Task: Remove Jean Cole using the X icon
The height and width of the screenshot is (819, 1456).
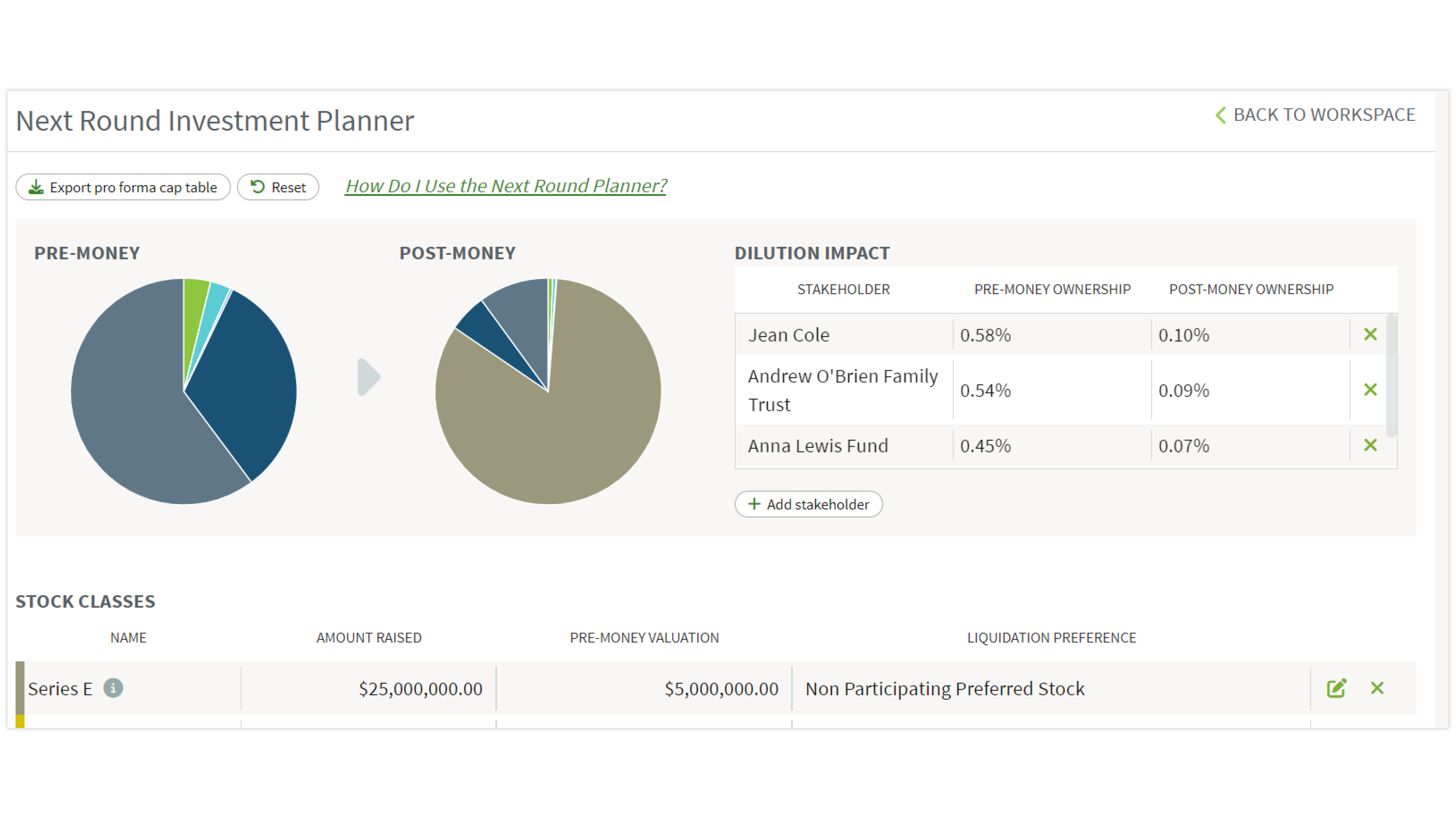Action: 1370,335
